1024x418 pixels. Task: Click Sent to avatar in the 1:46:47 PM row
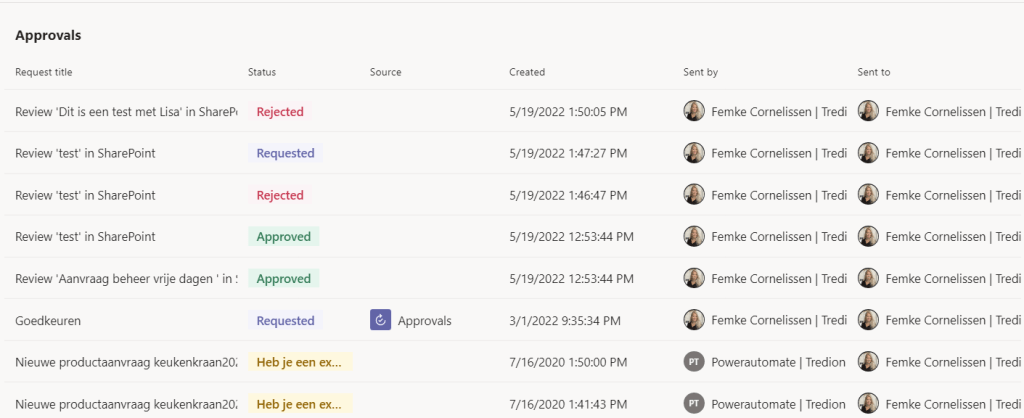(x=868, y=195)
